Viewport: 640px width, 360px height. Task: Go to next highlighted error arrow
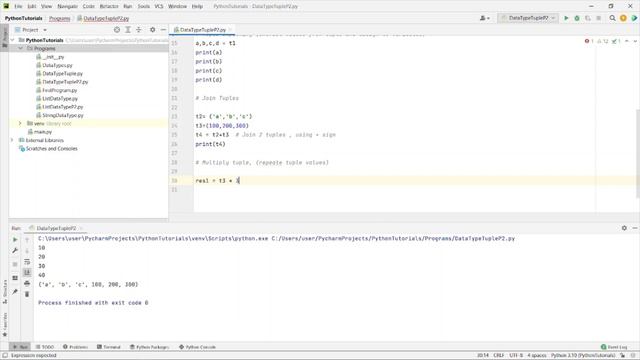634,41
